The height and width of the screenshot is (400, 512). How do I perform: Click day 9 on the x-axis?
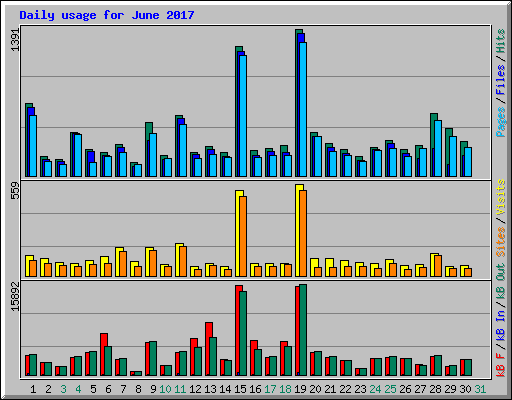(x=153, y=389)
